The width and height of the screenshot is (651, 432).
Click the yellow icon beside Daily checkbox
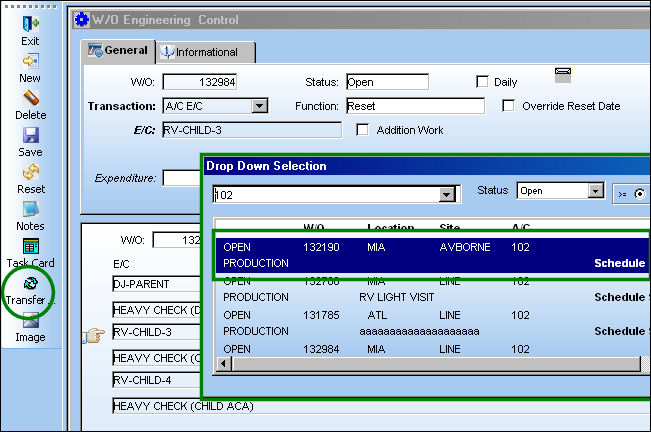[563, 75]
